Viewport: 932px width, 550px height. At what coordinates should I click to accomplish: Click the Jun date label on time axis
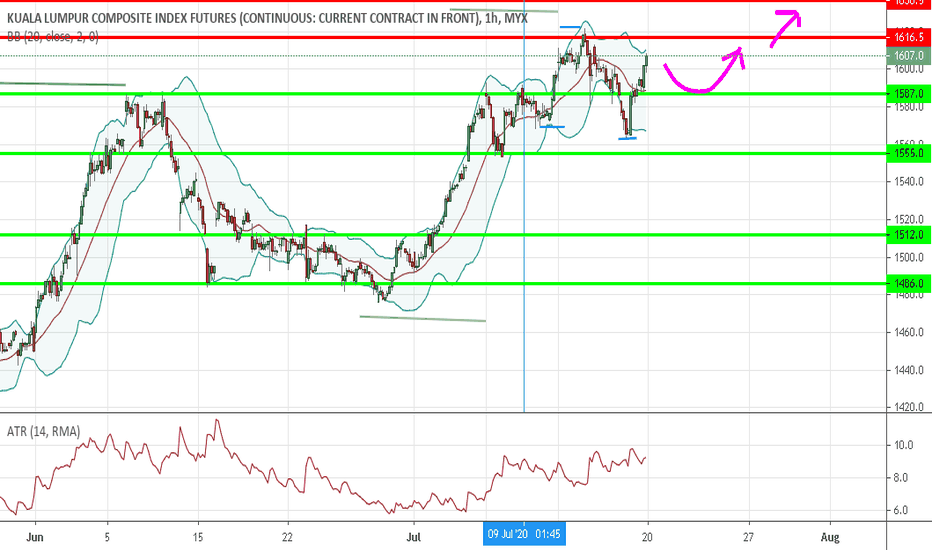(x=35, y=537)
